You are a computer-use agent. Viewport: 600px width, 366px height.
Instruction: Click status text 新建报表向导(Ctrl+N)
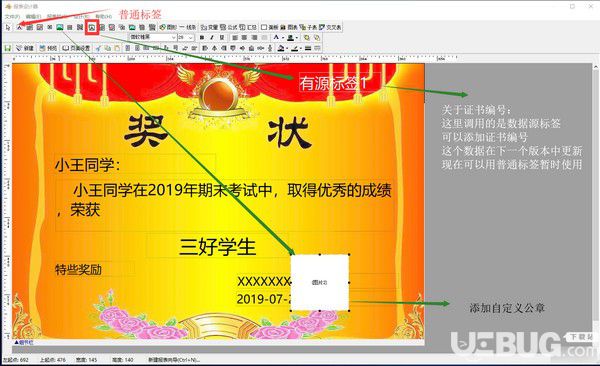[174, 360]
